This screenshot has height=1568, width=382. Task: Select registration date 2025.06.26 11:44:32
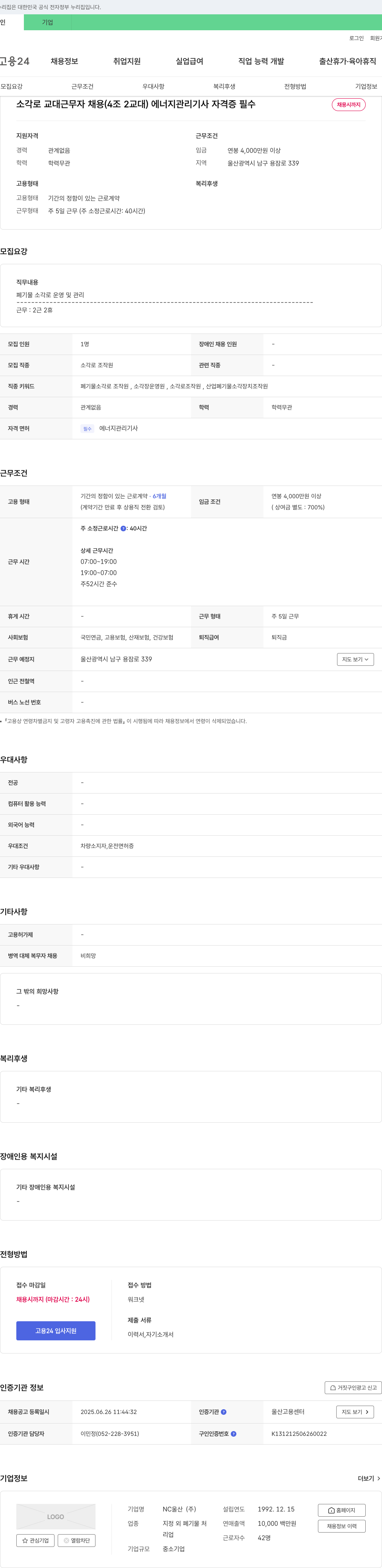tap(108, 1412)
